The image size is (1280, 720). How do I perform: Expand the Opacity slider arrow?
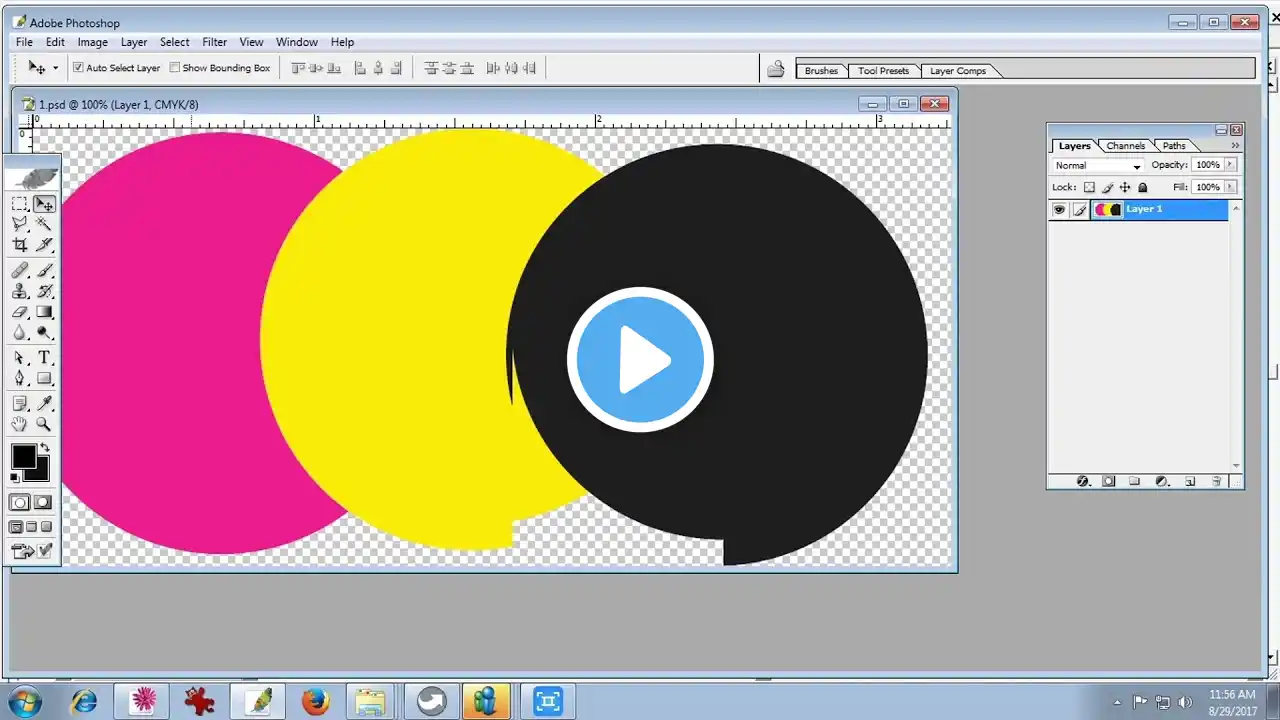(1230, 165)
